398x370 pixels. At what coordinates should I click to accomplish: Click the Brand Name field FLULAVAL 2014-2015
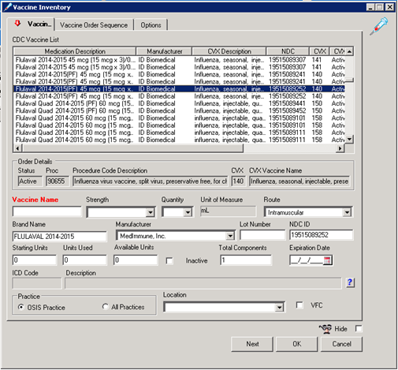pos(60,236)
